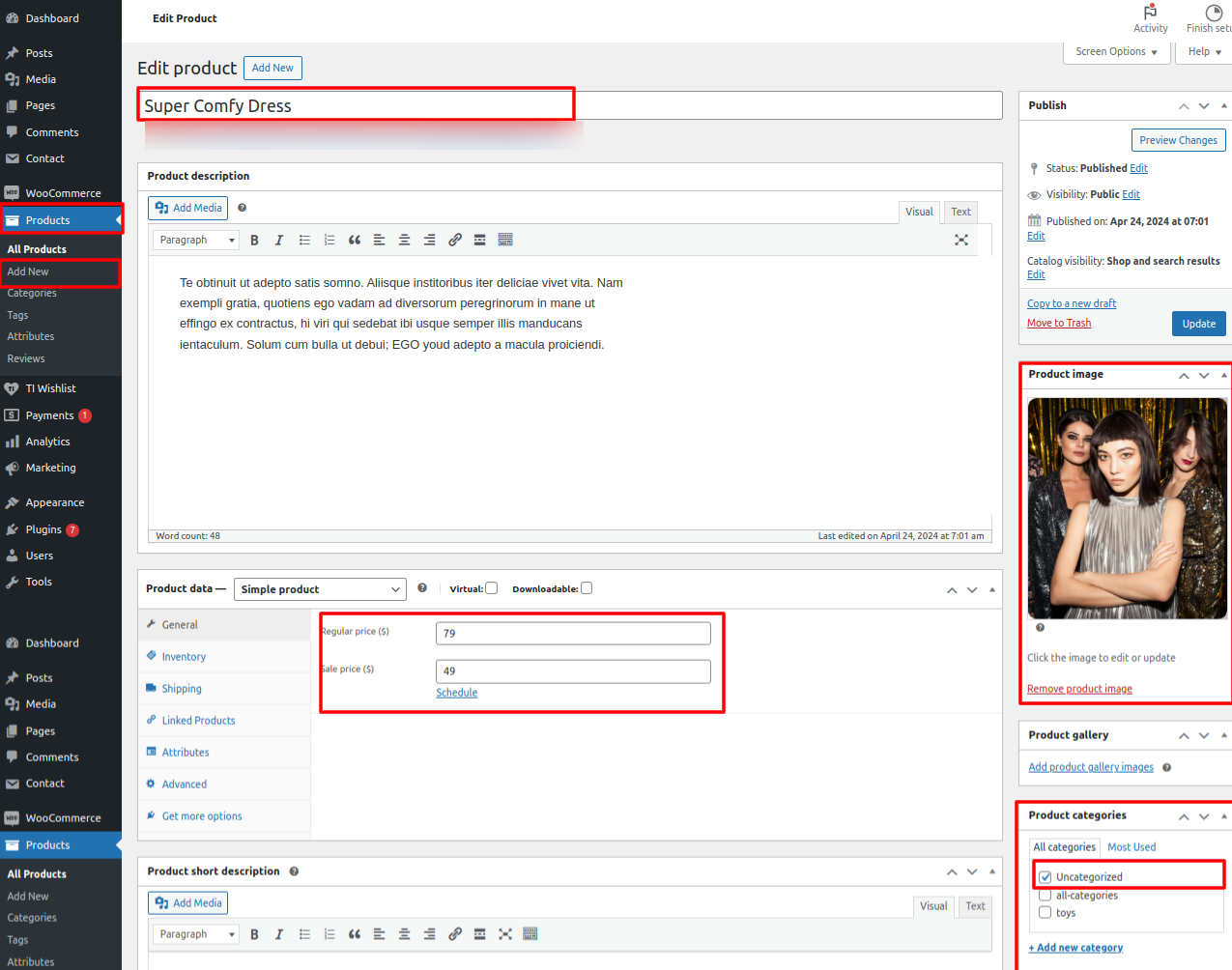
Task: Click the Regular price input field
Action: (x=573, y=634)
